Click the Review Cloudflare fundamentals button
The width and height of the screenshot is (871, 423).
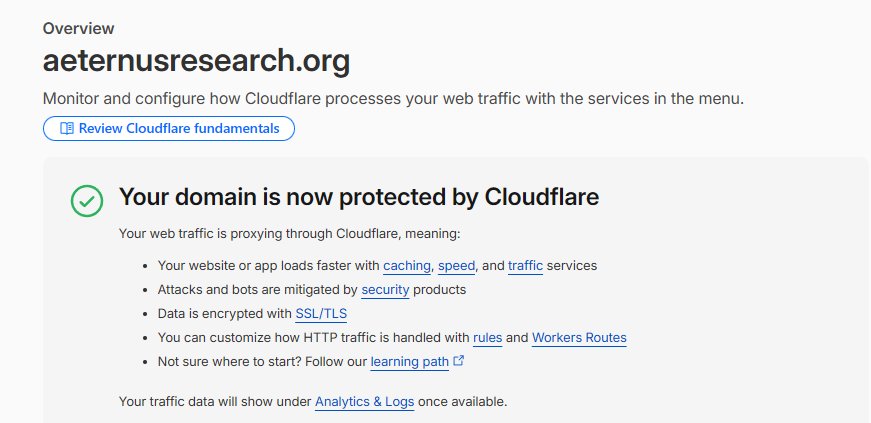click(x=169, y=128)
